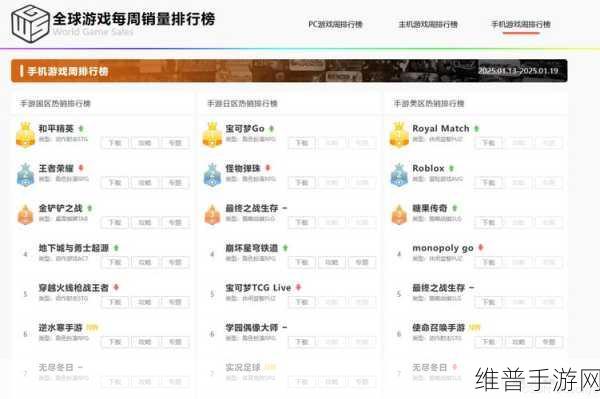Click the 全球游戏每周销量排行榜 site title
The height and width of the screenshot is (399, 600).
click(134, 19)
